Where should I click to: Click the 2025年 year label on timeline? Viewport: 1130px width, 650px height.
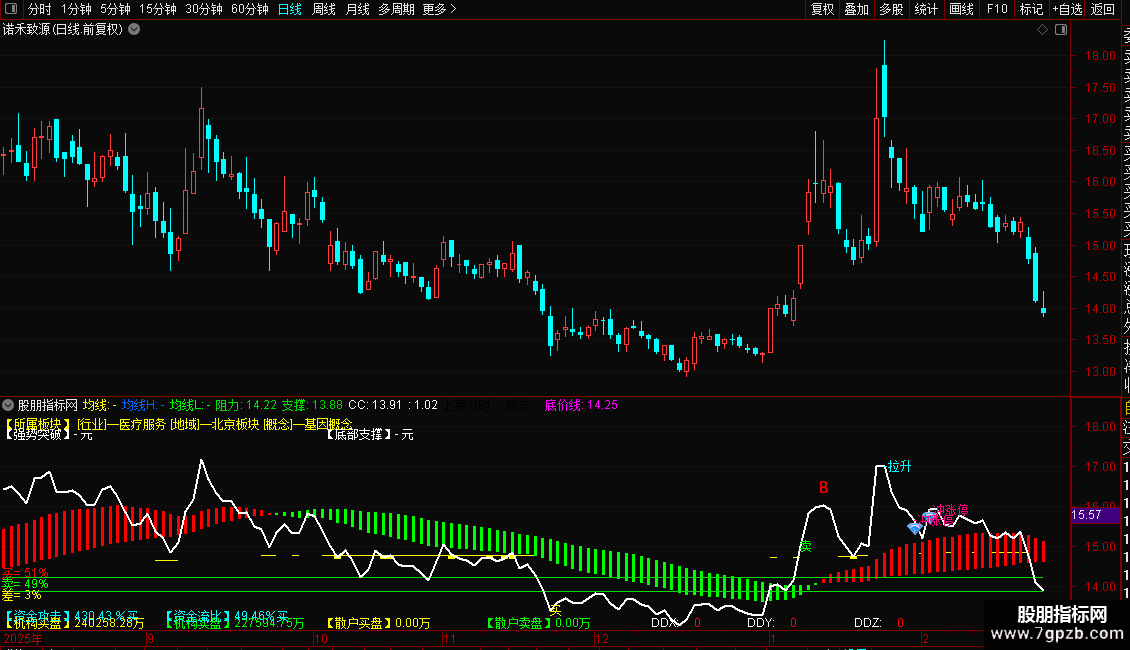coord(23,638)
